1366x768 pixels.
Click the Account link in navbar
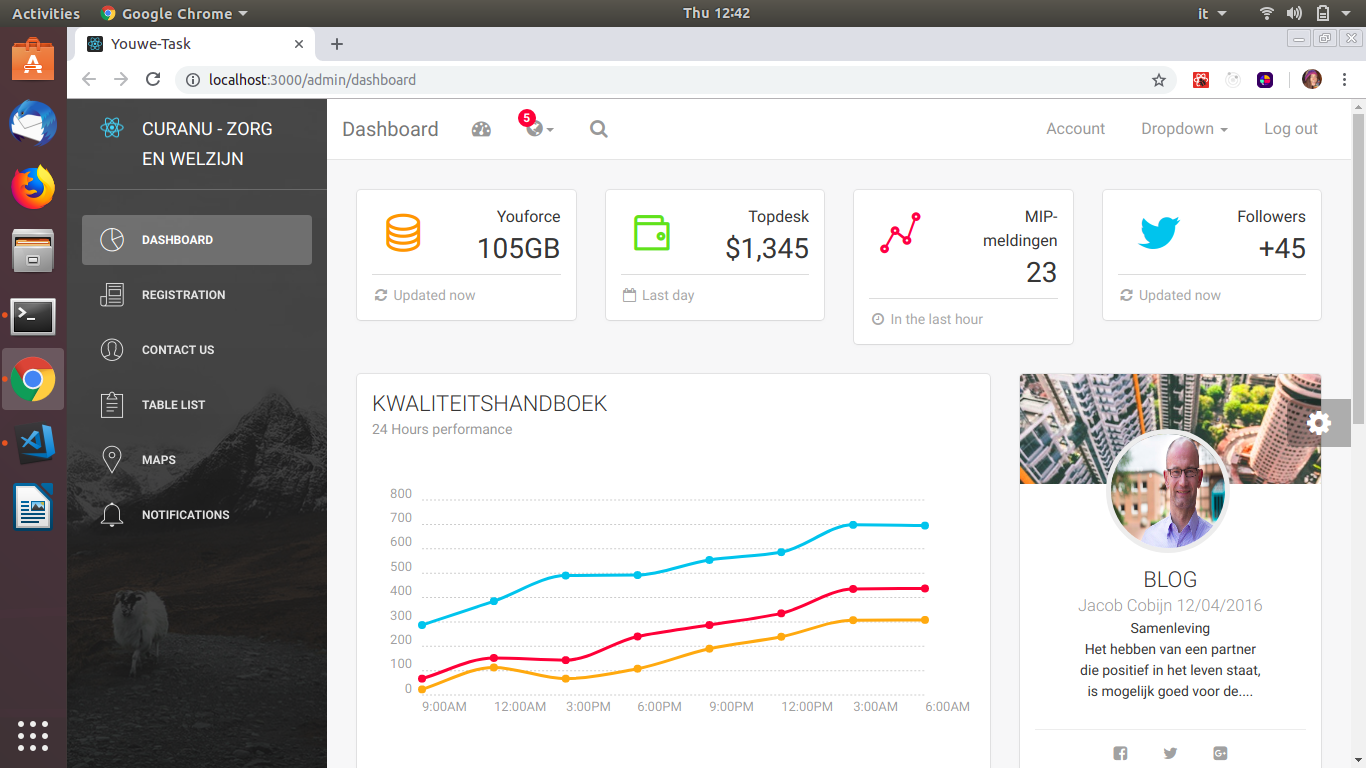click(1075, 129)
